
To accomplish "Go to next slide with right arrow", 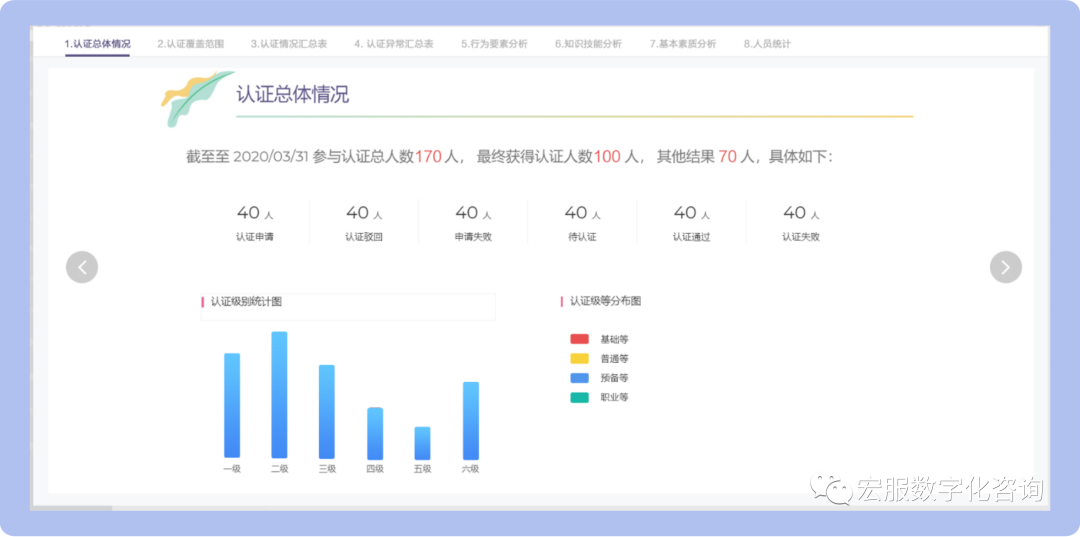I will point(1006,267).
